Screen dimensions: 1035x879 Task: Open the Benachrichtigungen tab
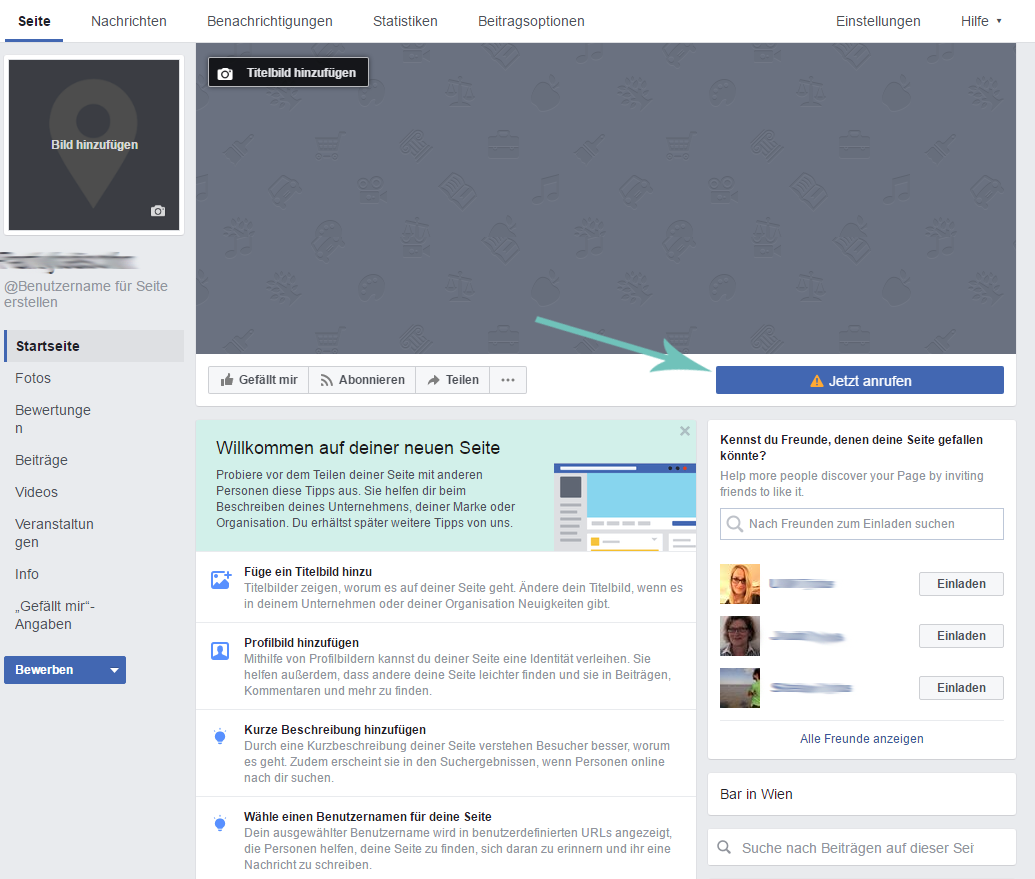point(269,21)
